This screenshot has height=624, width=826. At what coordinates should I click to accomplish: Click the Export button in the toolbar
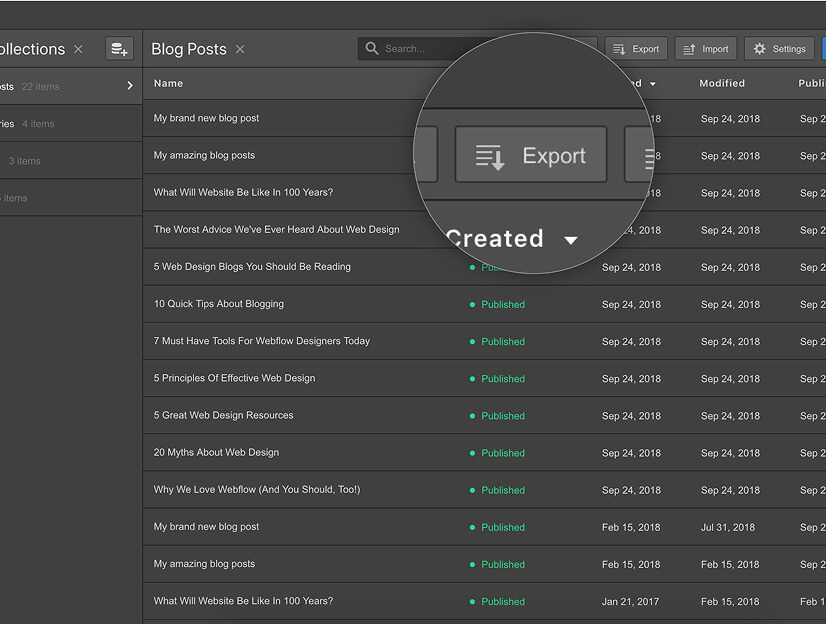point(636,49)
